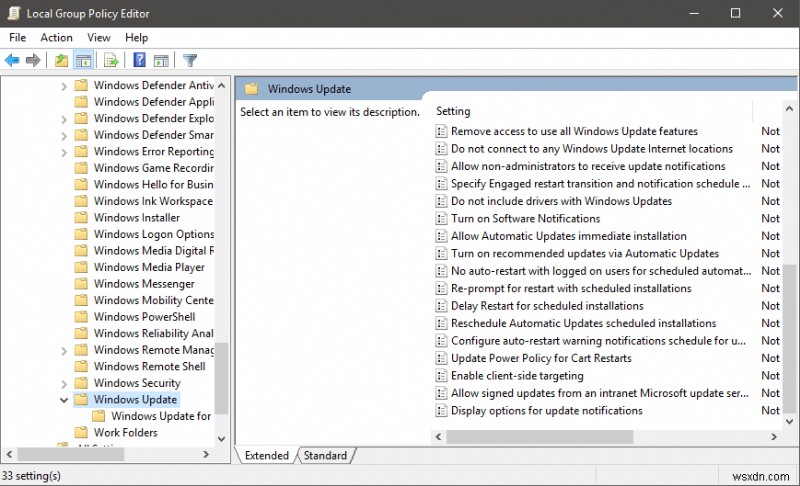The width and height of the screenshot is (800, 486).
Task: Click folder icon of Work Folders
Action: coord(81,432)
